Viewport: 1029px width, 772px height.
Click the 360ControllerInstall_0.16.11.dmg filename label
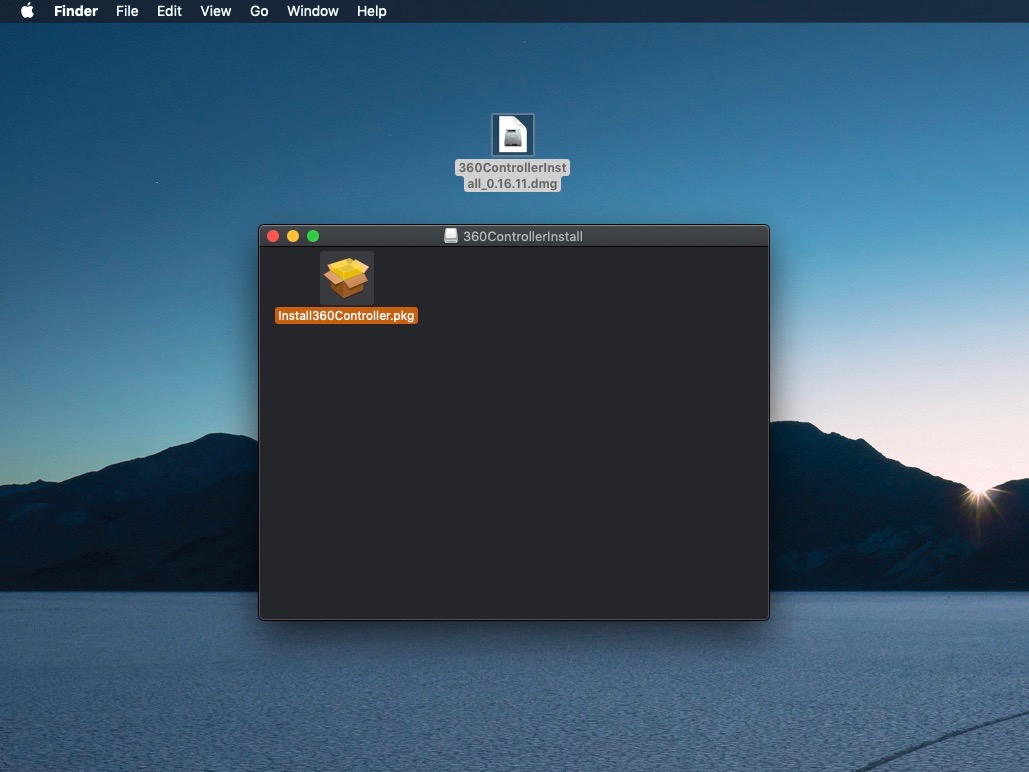click(512, 175)
